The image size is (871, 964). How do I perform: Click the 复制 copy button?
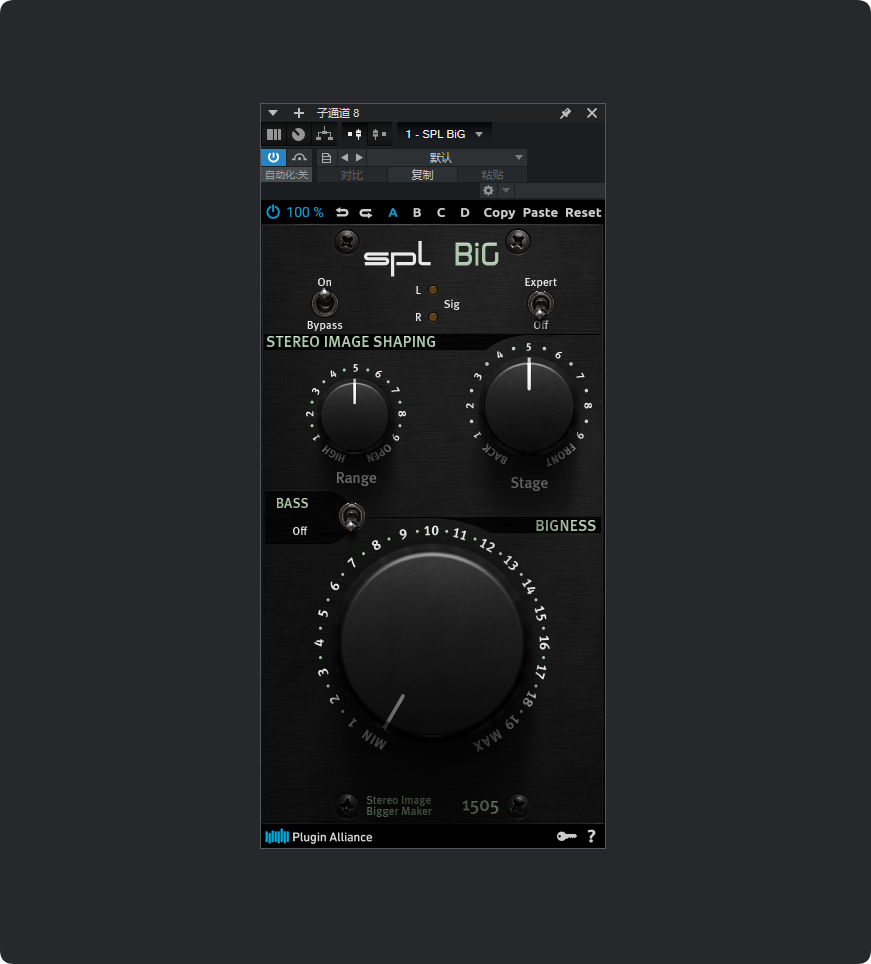point(422,175)
